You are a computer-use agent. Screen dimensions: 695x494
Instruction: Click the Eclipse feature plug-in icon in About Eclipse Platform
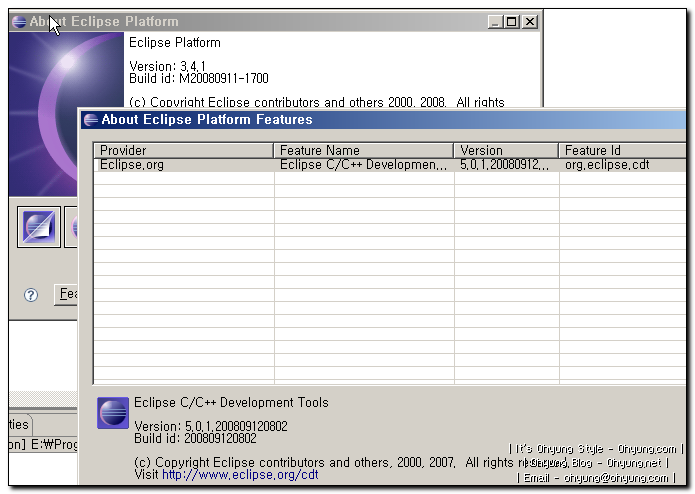point(39,227)
